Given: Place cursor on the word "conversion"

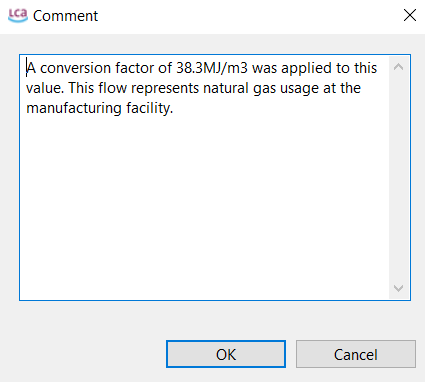Looking at the screenshot, I should pos(75,68).
